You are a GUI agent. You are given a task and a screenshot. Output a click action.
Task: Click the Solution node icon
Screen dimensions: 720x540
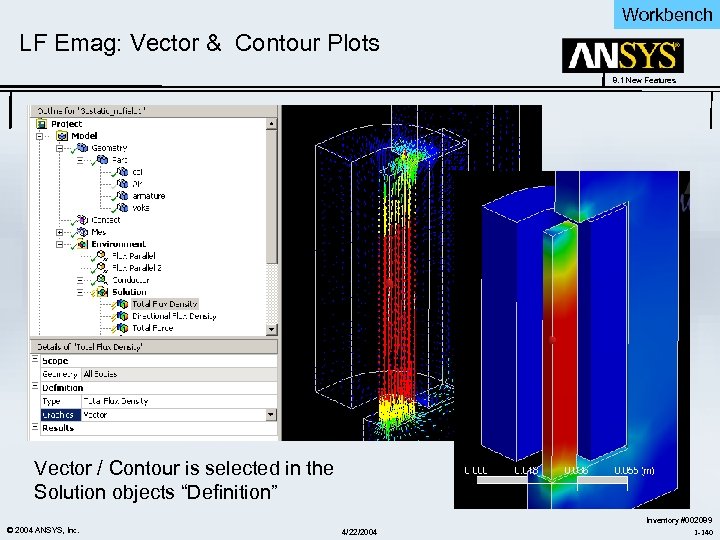[102, 292]
